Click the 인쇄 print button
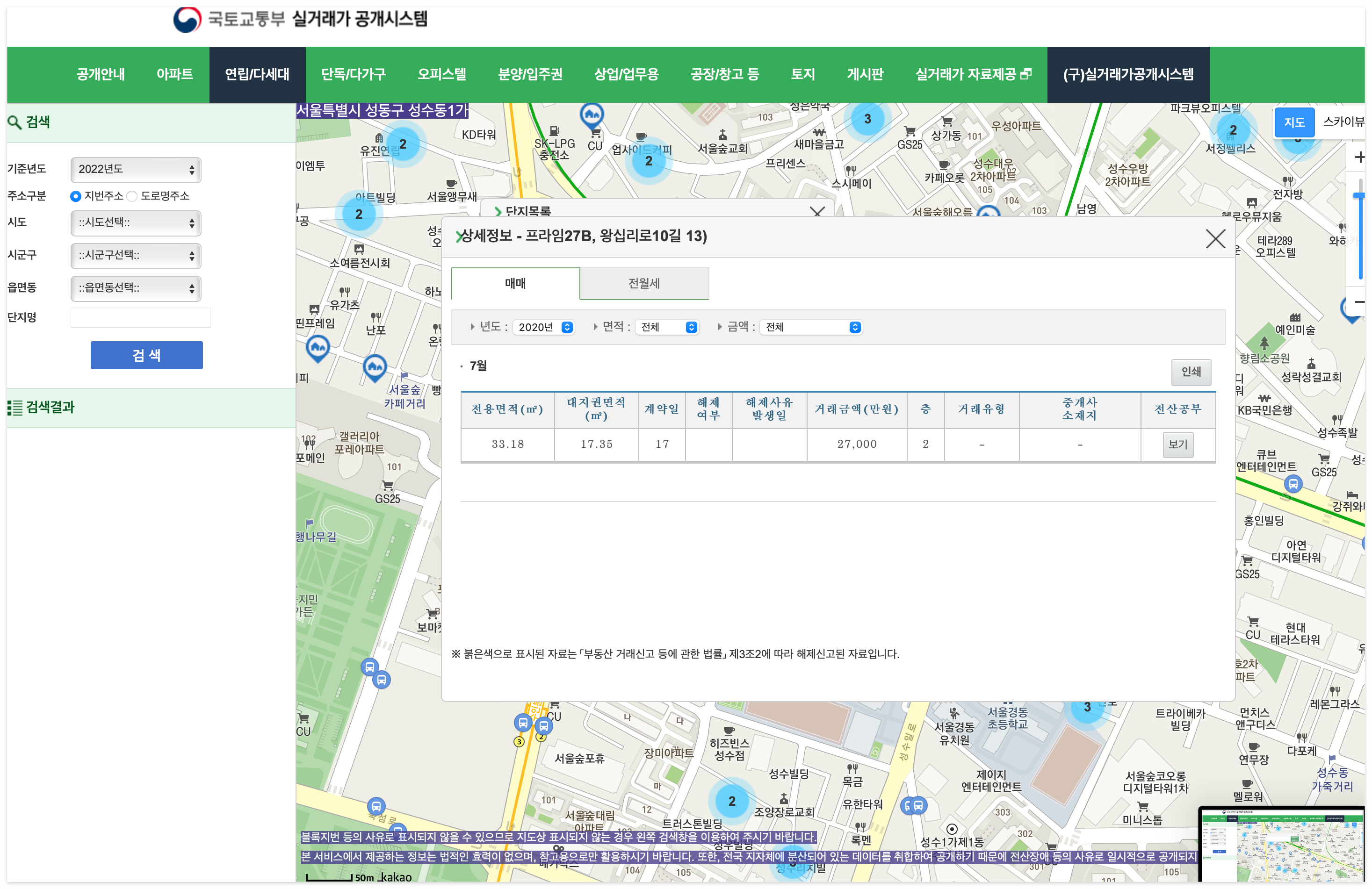Screen dimensions: 1372x889 point(1191,372)
